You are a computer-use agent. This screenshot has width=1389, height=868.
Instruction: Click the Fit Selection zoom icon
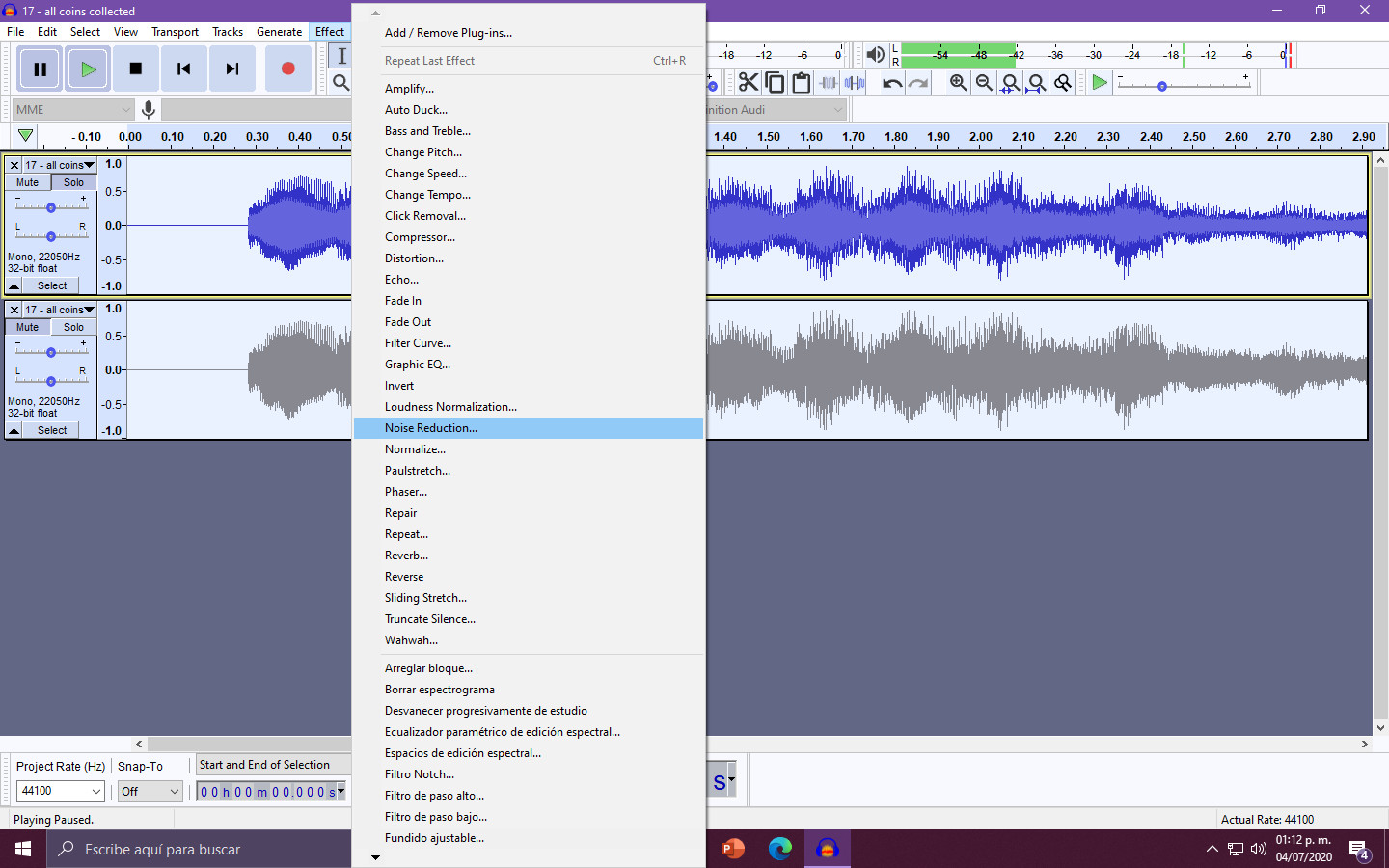click(x=1010, y=83)
